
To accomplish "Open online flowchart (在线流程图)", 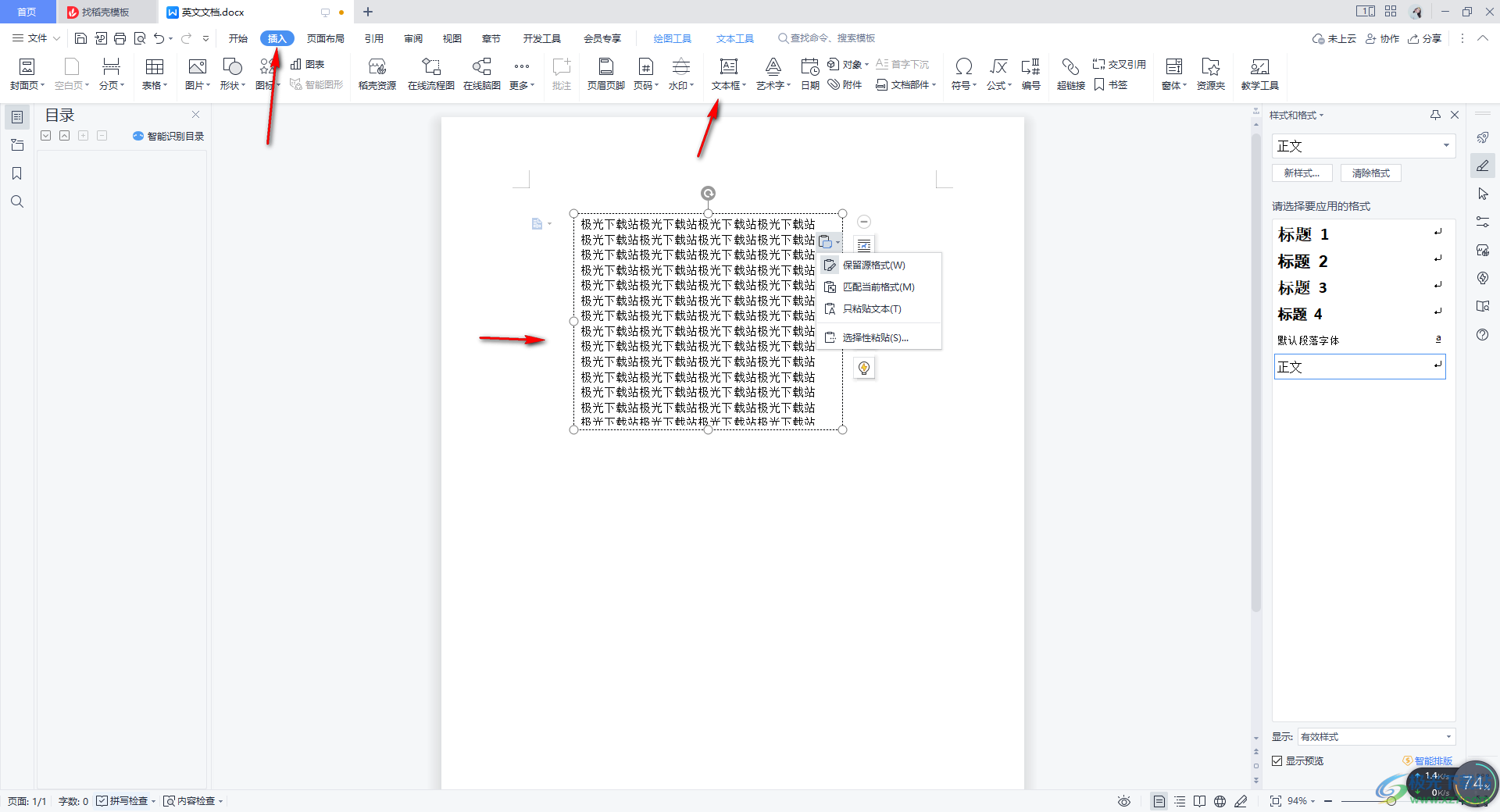I will pyautogui.click(x=431, y=74).
